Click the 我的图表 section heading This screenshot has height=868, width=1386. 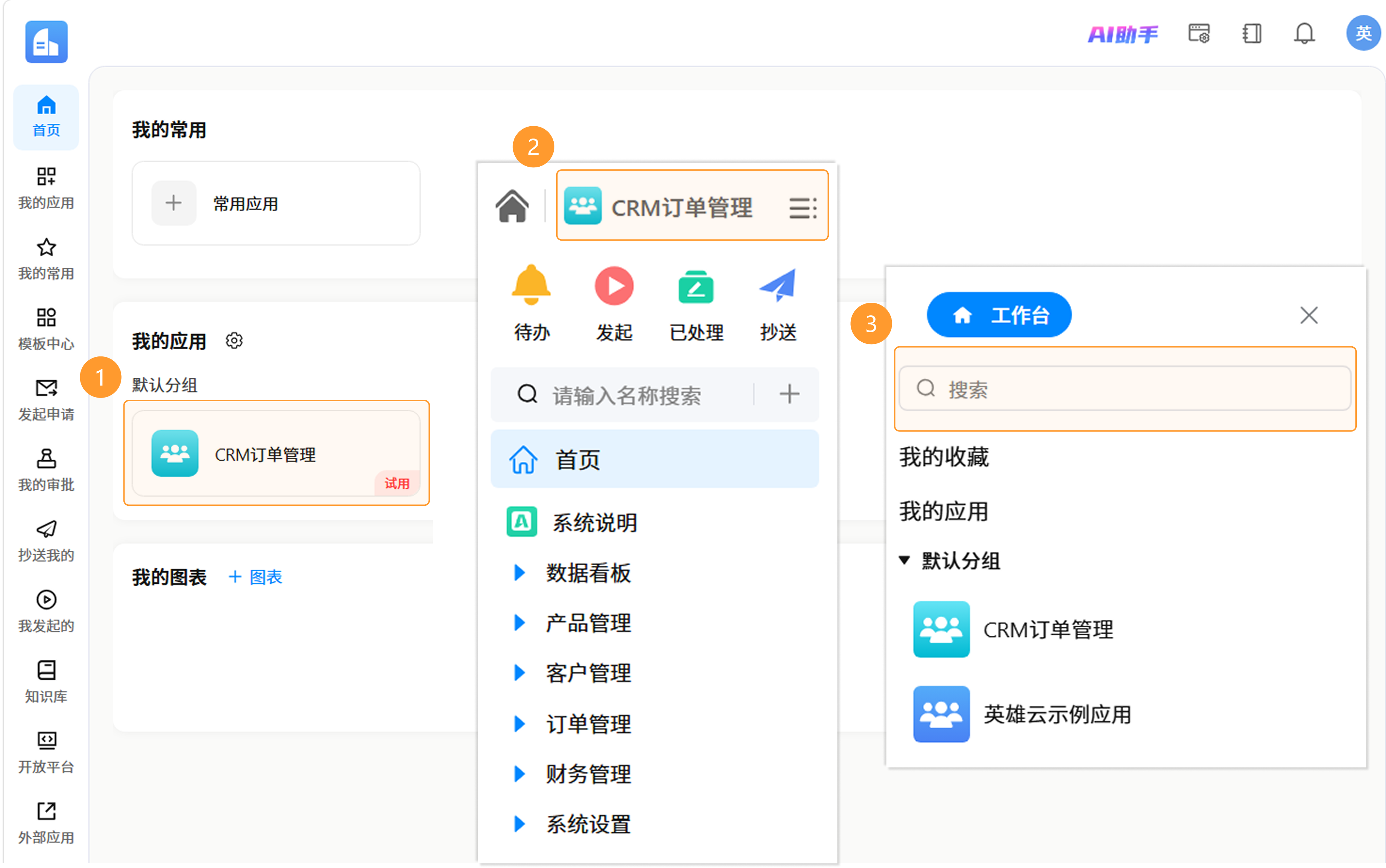click(169, 577)
